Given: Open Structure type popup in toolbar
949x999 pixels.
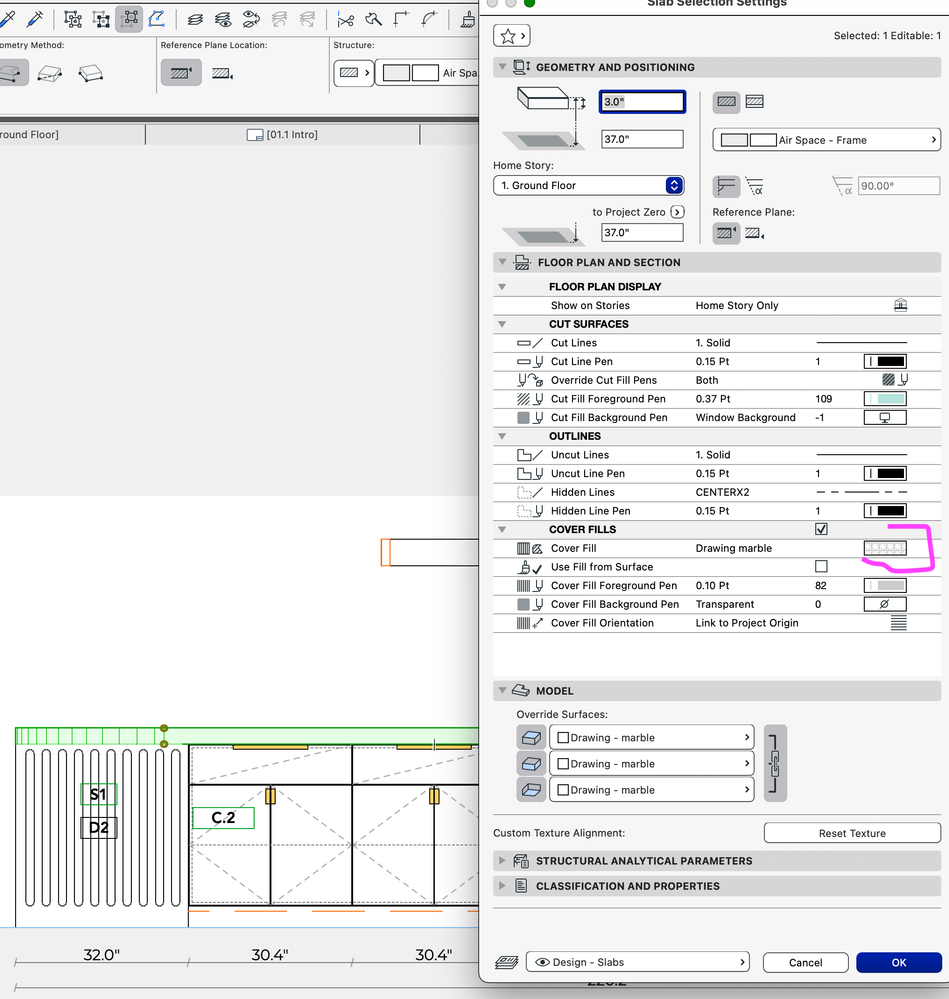Looking at the screenshot, I should [x=354, y=73].
